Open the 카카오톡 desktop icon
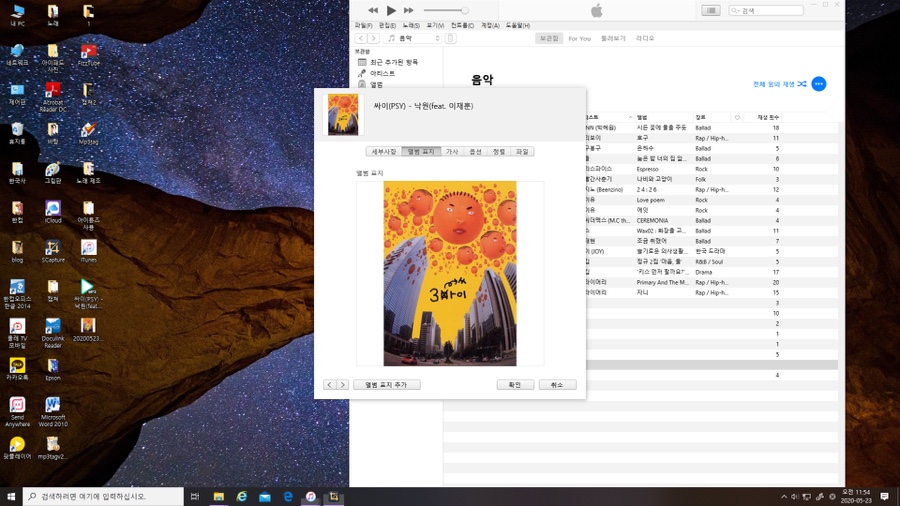 pos(17,369)
